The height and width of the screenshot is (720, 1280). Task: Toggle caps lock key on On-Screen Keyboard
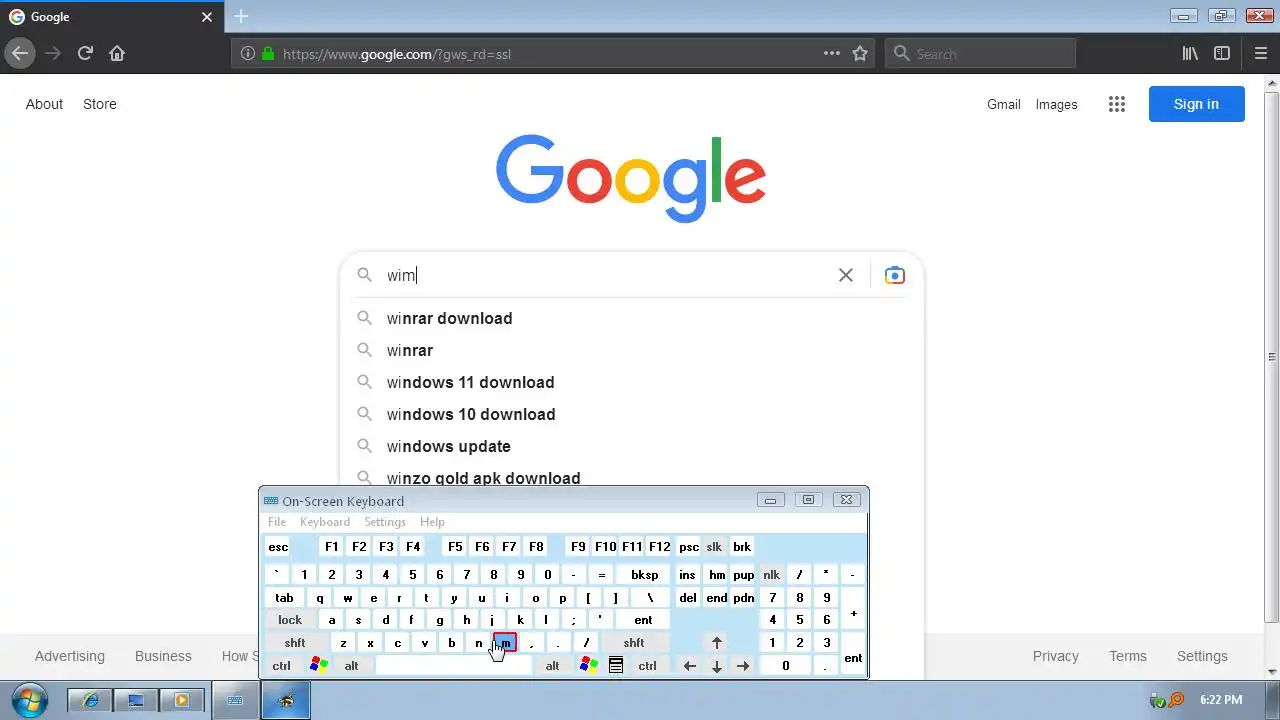click(290, 620)
